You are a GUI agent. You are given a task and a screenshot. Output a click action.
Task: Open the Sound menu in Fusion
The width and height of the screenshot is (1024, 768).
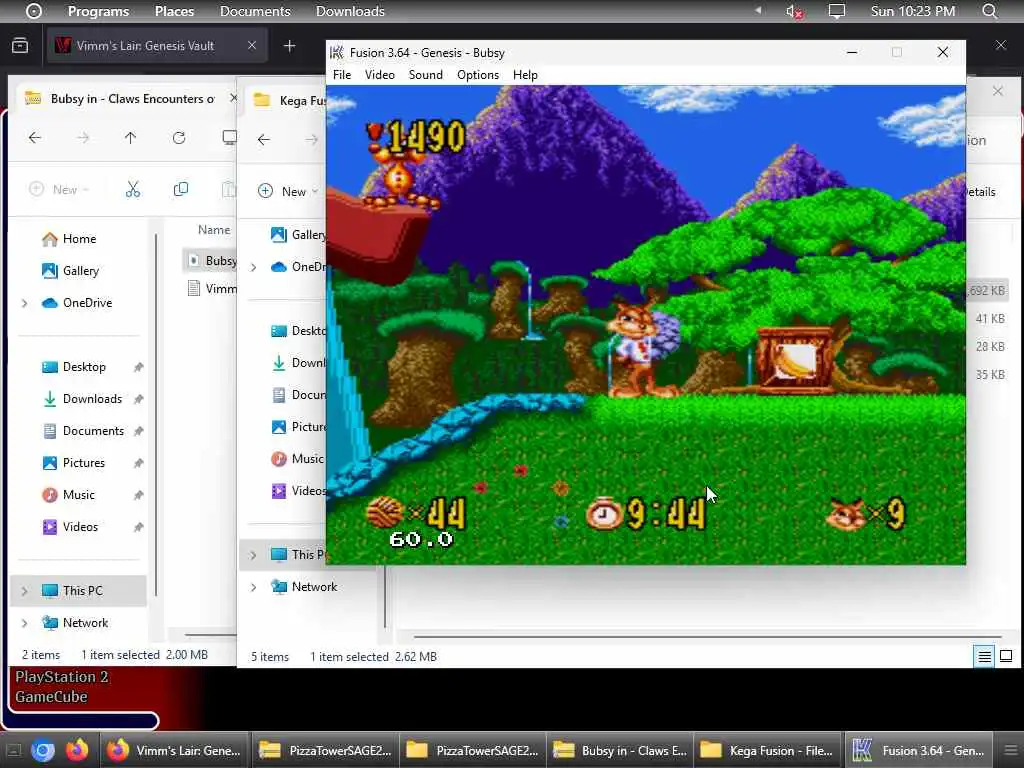[426, 75]
